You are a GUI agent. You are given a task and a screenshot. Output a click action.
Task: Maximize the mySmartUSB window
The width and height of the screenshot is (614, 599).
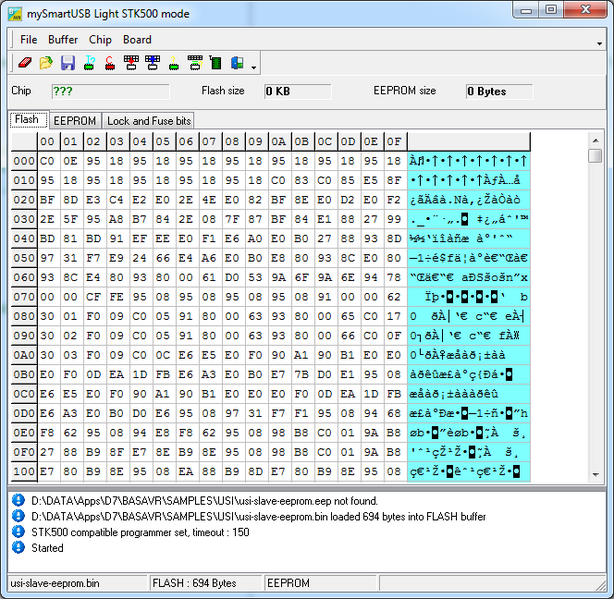(551, 9)
